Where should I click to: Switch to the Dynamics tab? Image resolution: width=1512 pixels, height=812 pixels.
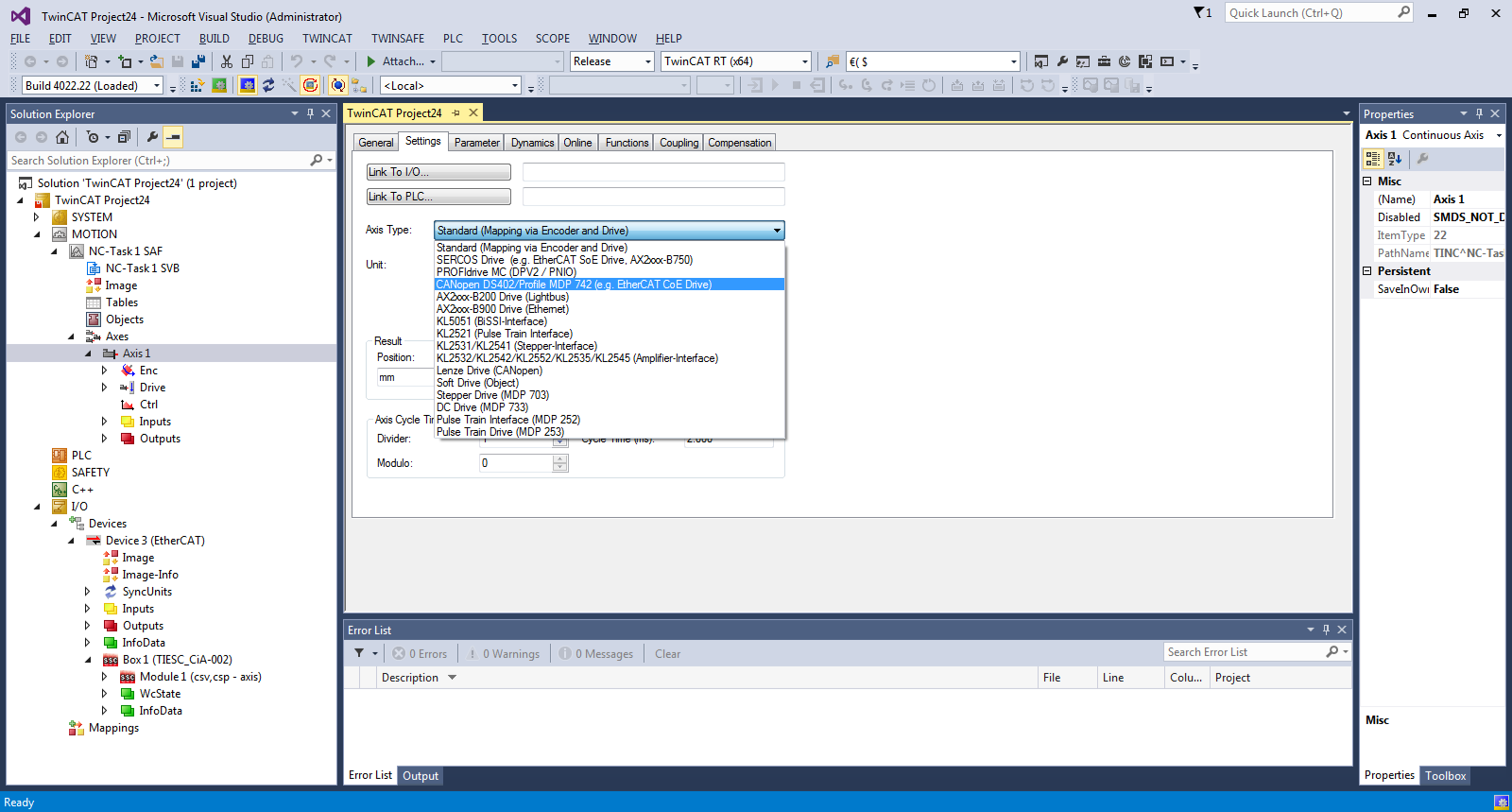tap(532, 143)
